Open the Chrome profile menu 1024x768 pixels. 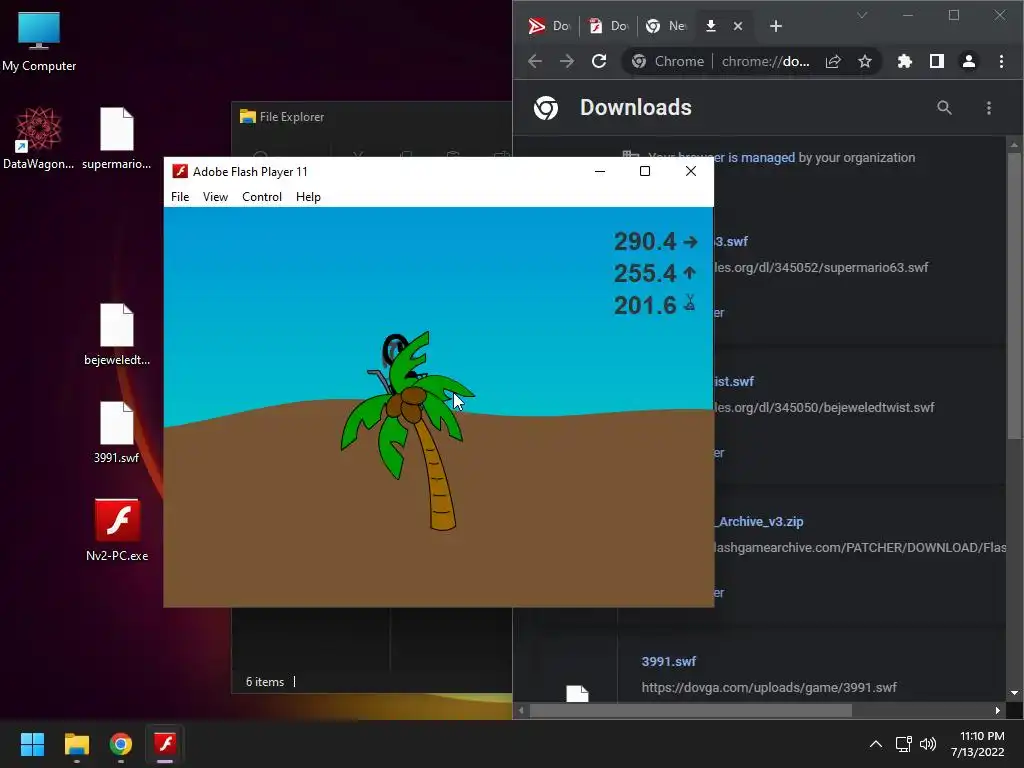point(968,61)
